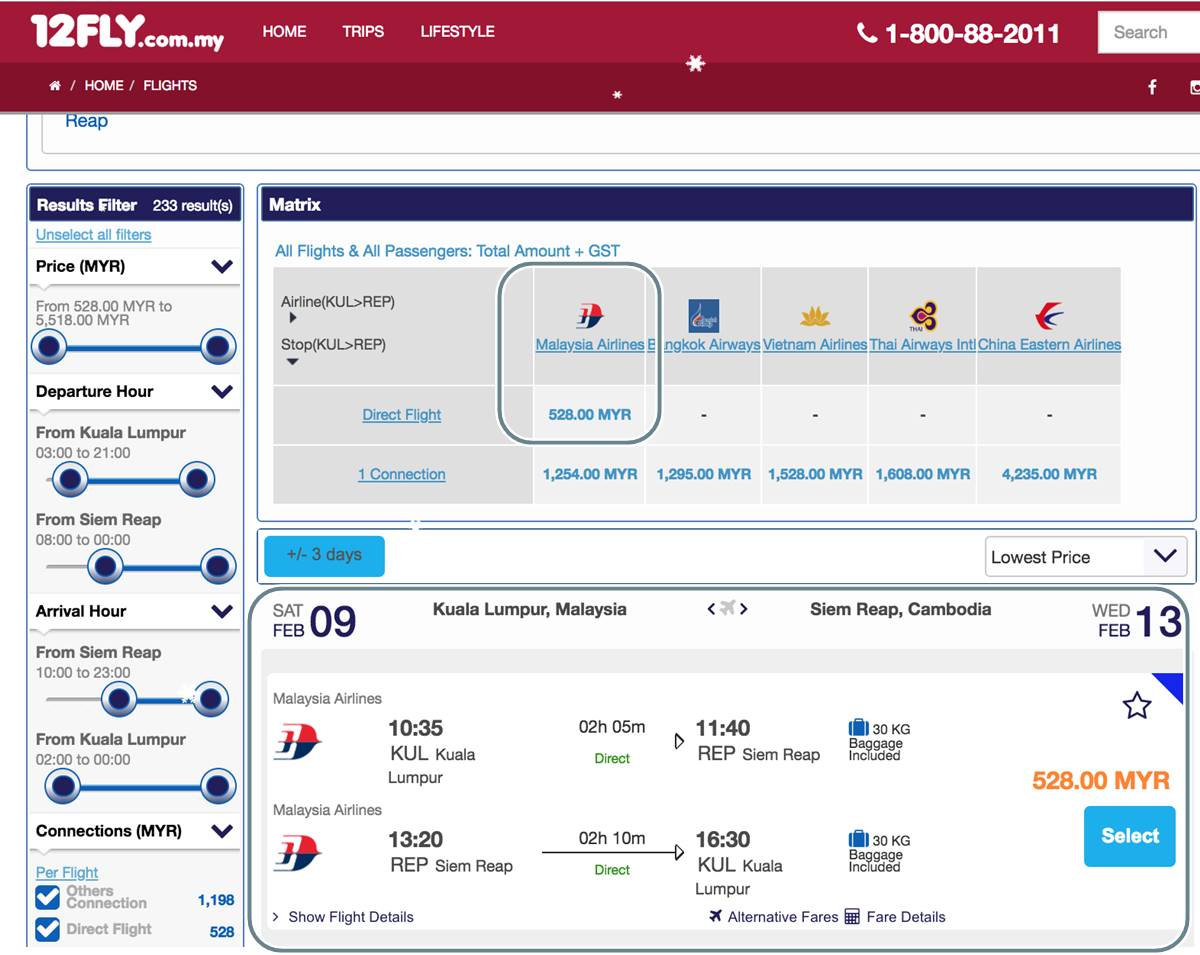The height and width of the screenshot is (955, 1200).
Task: Select the 528.00 MYR matrix price cell
Action: point(590,415)
